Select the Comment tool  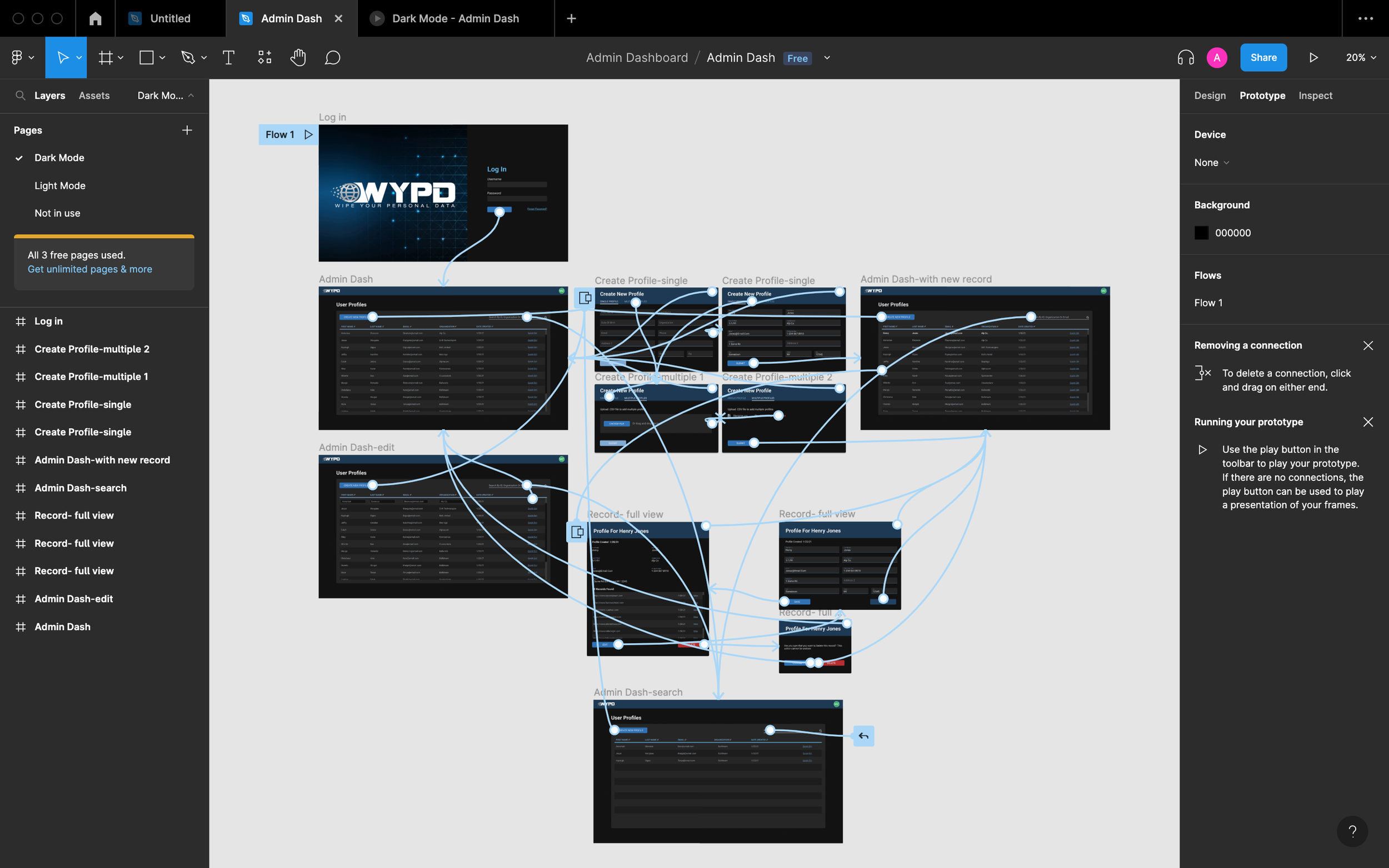click(x=332, y=57)
